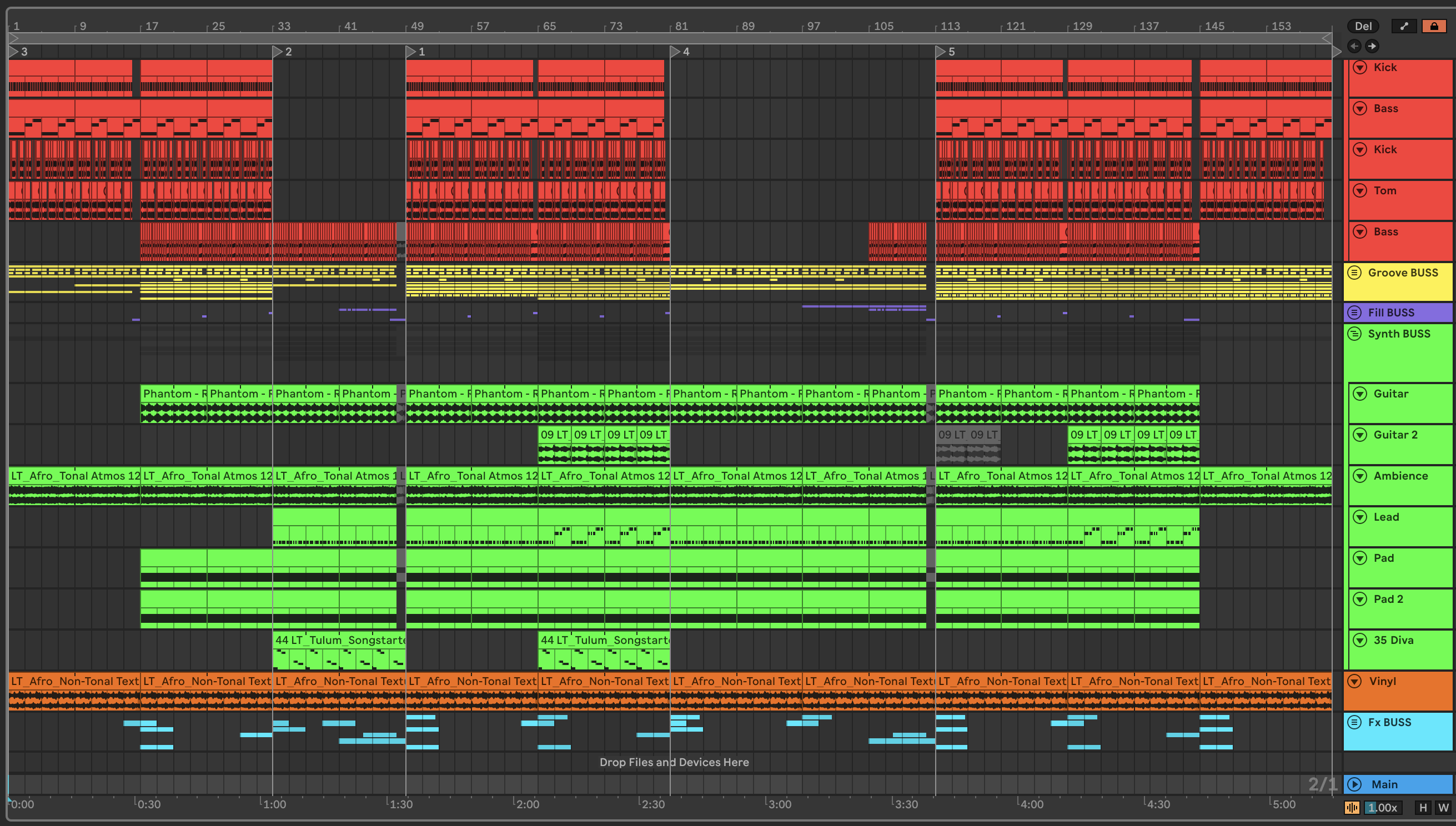
Task: Click the play icon on Main track
Action: [1354, 784]
